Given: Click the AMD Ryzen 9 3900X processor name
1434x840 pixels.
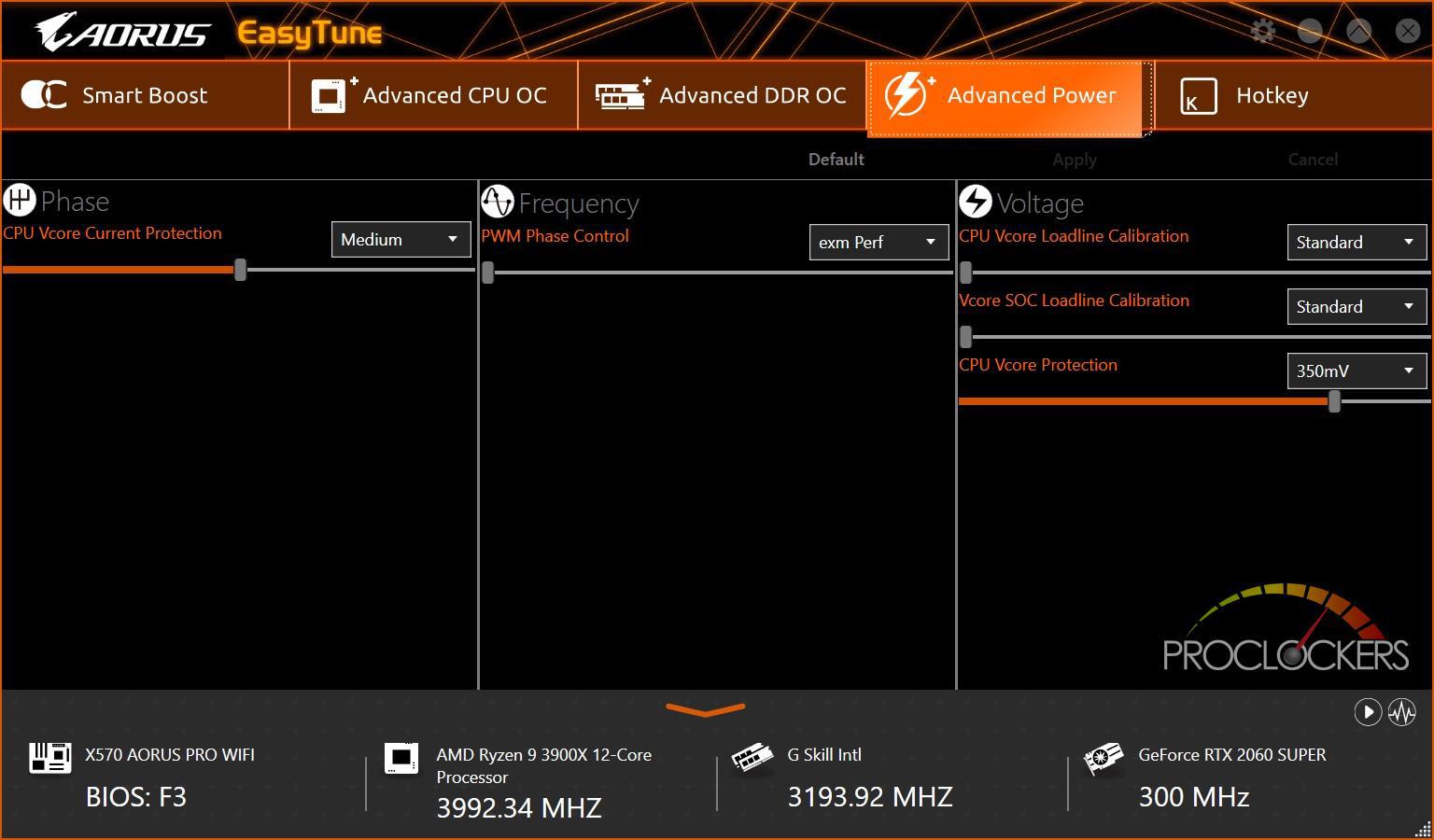Looking at the screenshot, I should tap(543, 765).
